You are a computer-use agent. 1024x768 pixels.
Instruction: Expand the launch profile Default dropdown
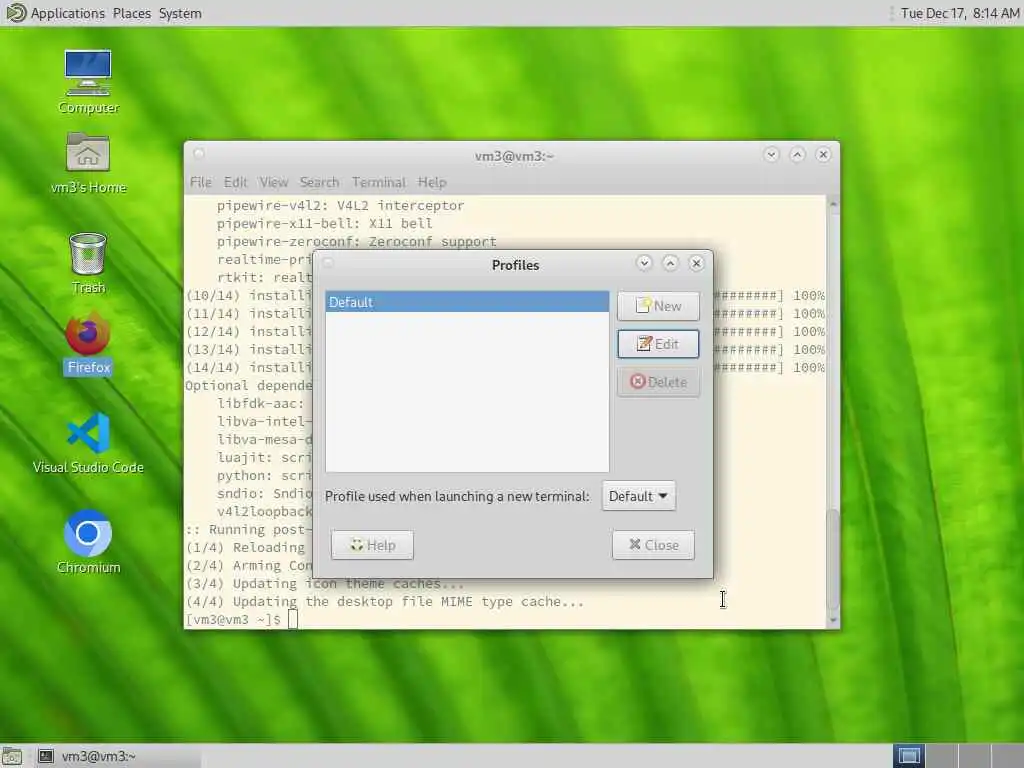[638, 496]
